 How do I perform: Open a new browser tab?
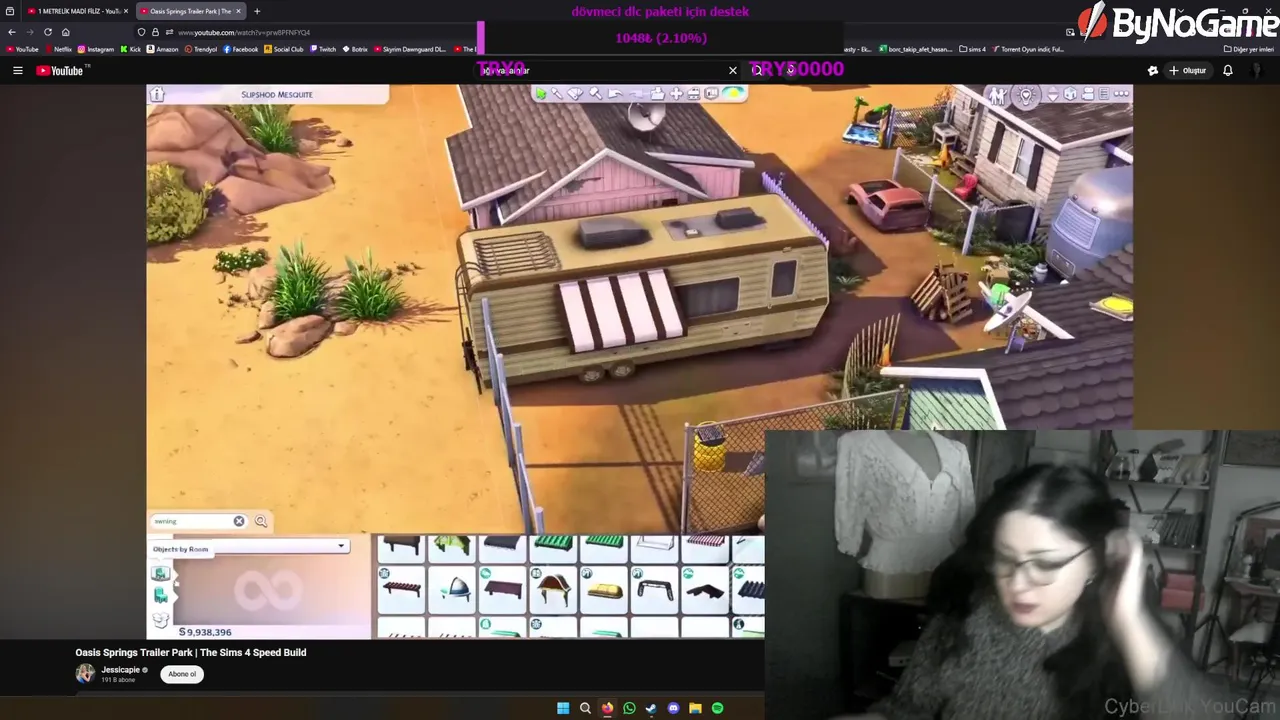click(257, 11)
